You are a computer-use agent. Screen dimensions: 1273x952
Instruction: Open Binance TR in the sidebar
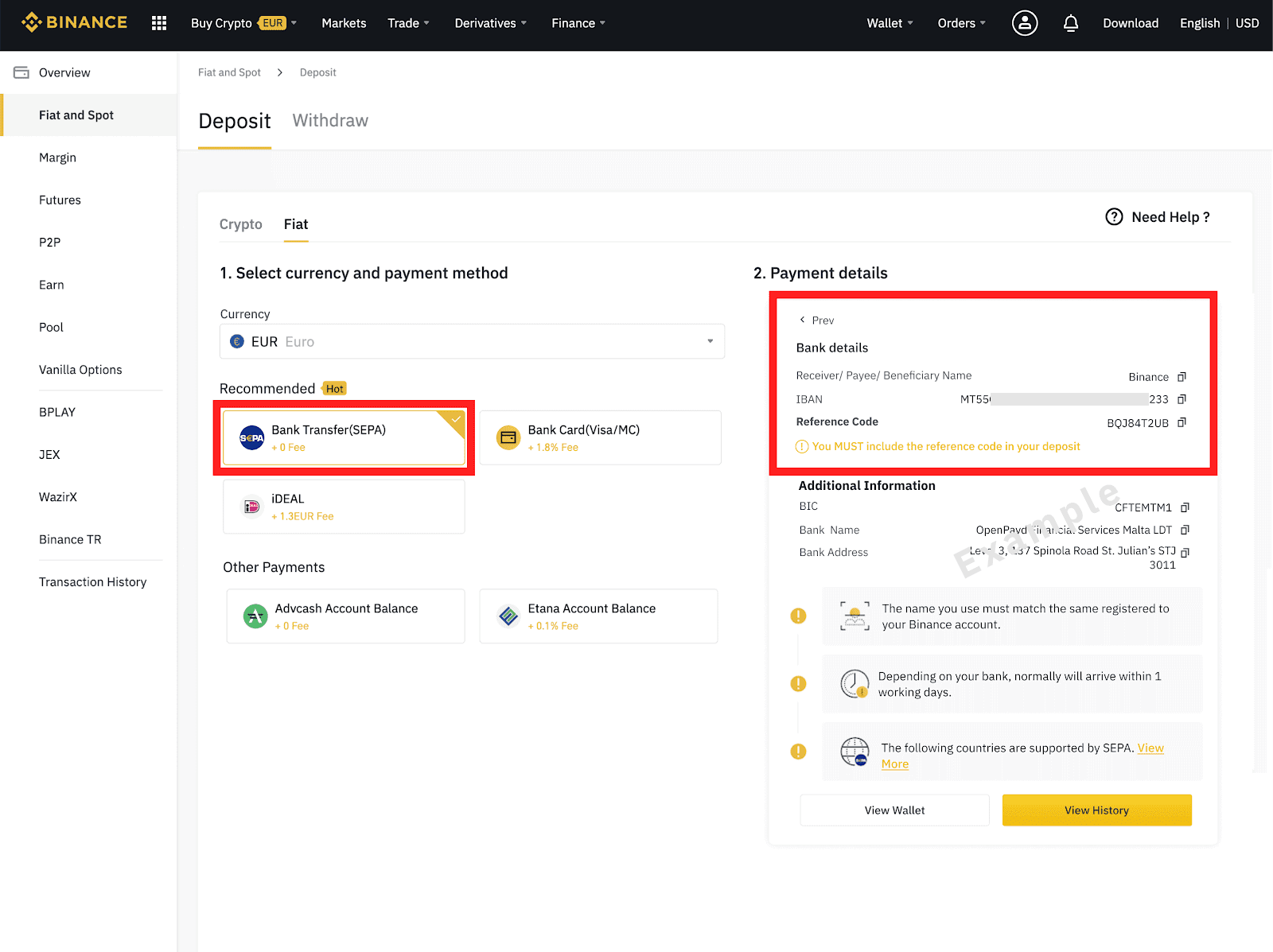[x=70, y=539]
